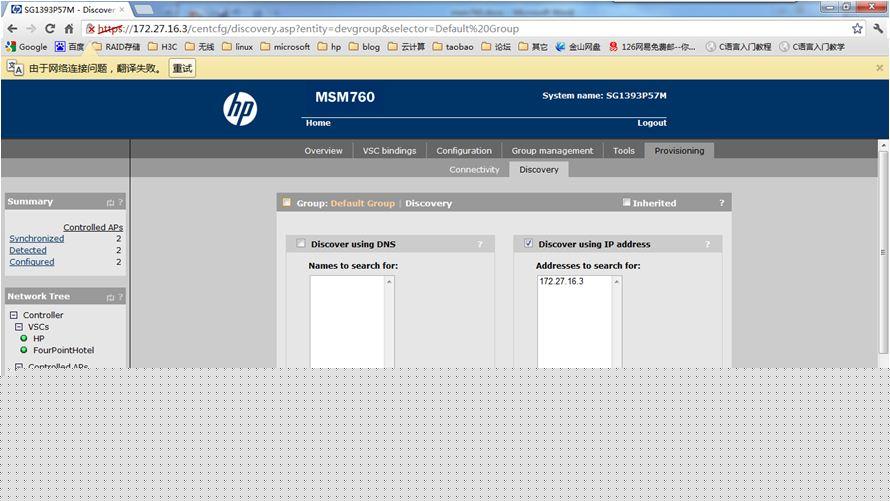Select Provisioning tab
890x501 pixels.
point(679,150)
